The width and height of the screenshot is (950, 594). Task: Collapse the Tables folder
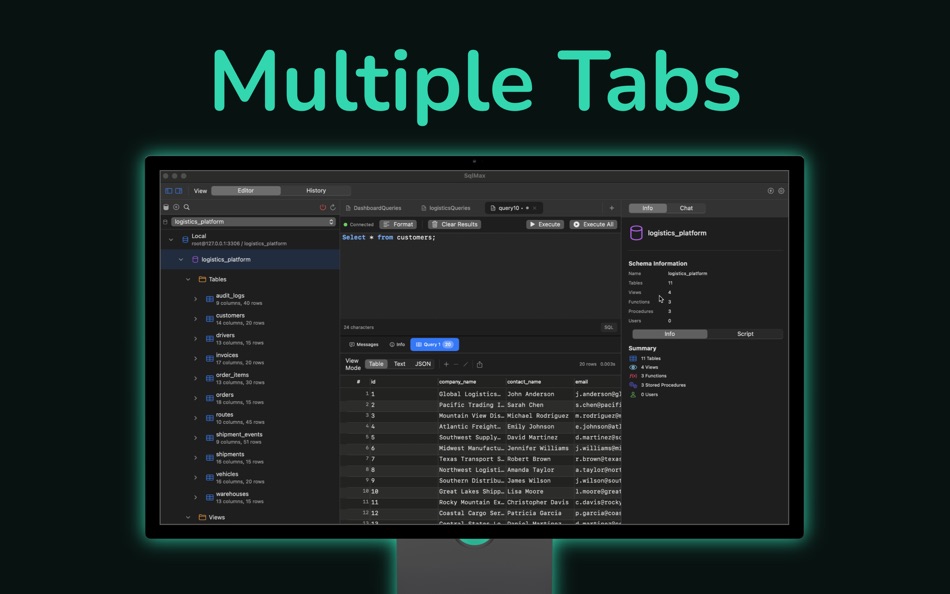coord(189,279)
